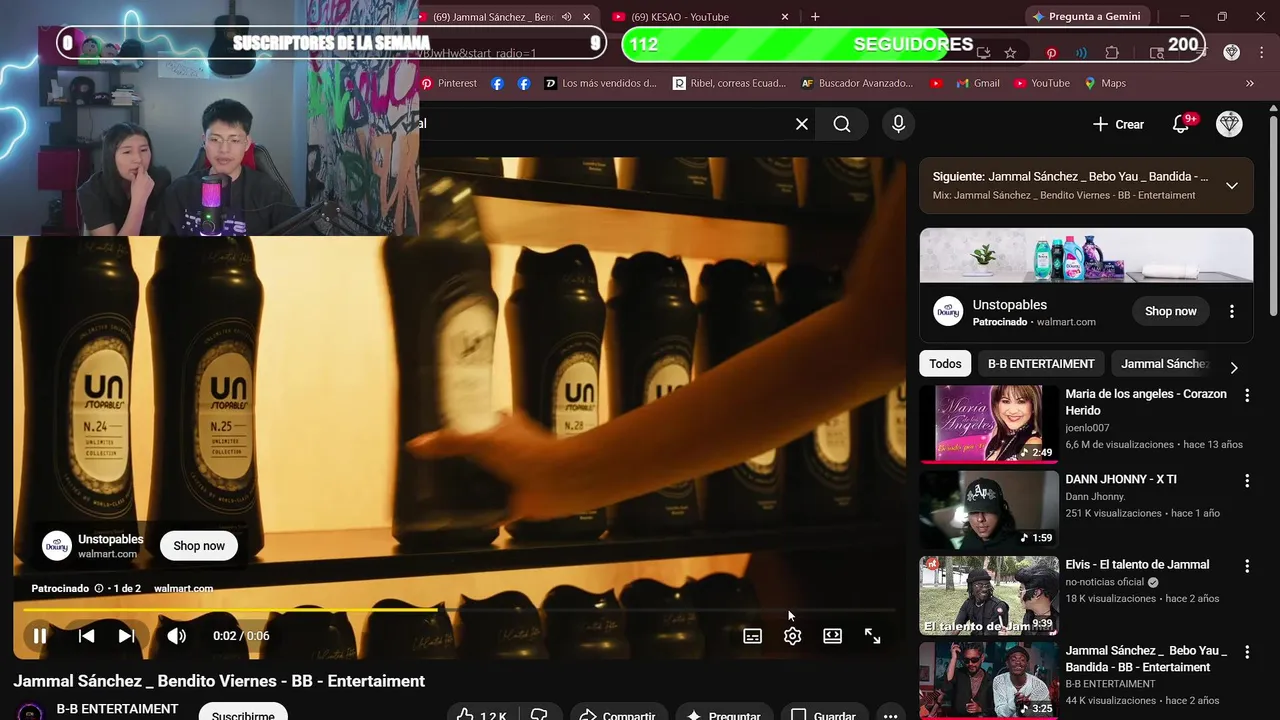Image resolution: width=1280 pixels, height=720 pixels.
Task: Open the Maps bookmark
Action: (x=1105, y=83)
